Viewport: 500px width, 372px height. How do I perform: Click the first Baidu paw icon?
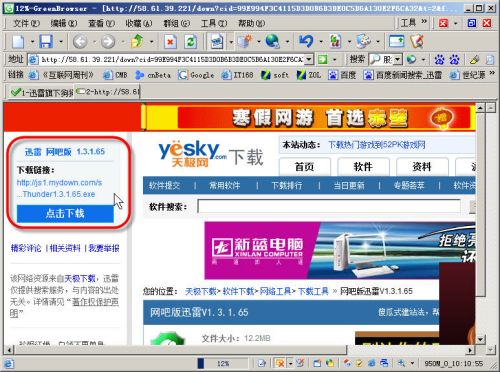(x=440, y=60)
